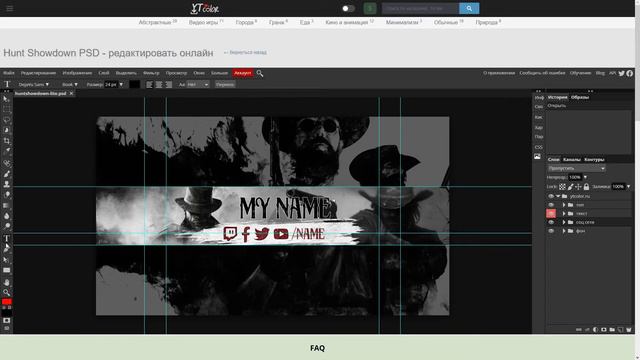Select the Crop tool

pos(7,141)
